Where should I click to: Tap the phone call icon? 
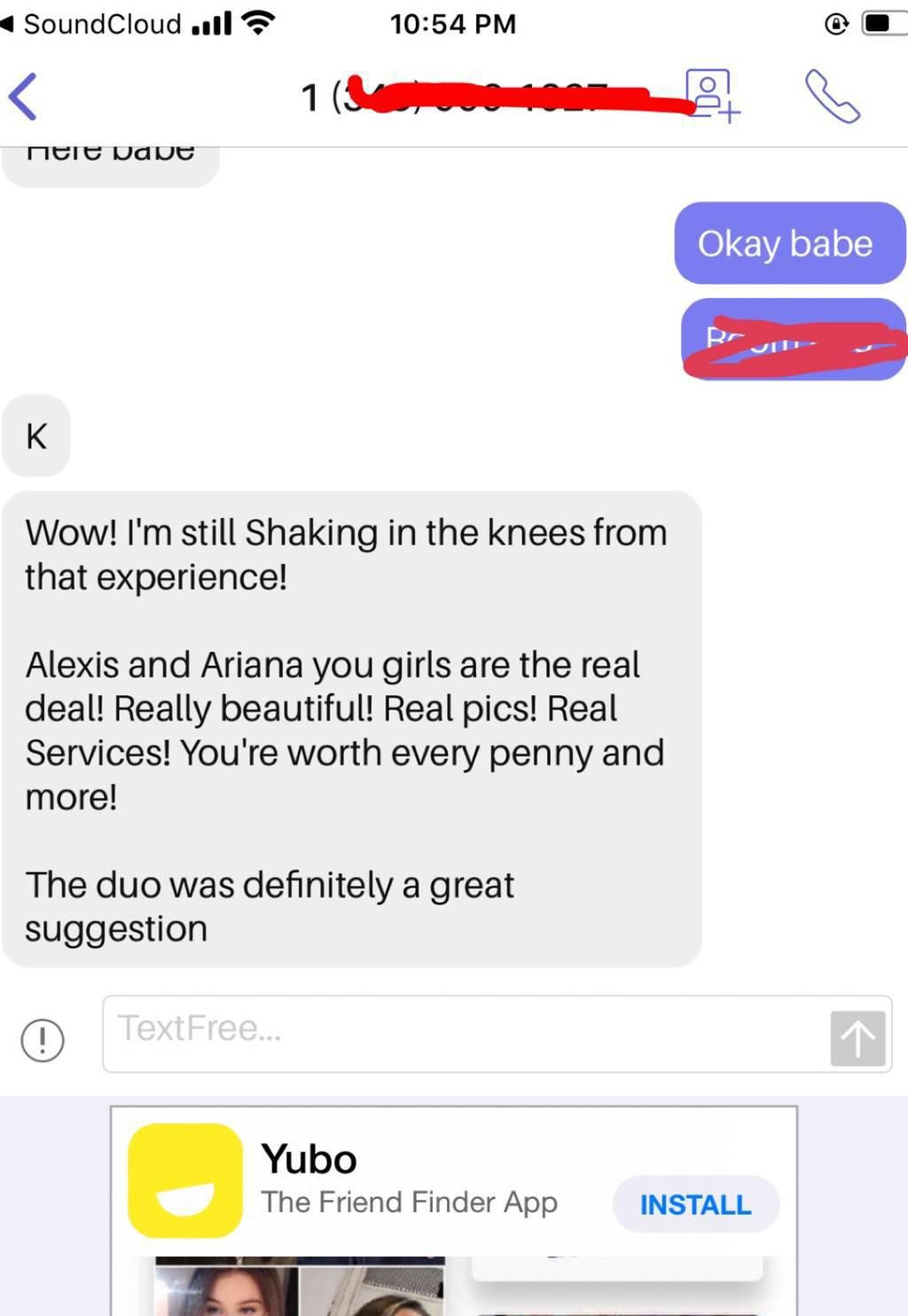(832, 96)
